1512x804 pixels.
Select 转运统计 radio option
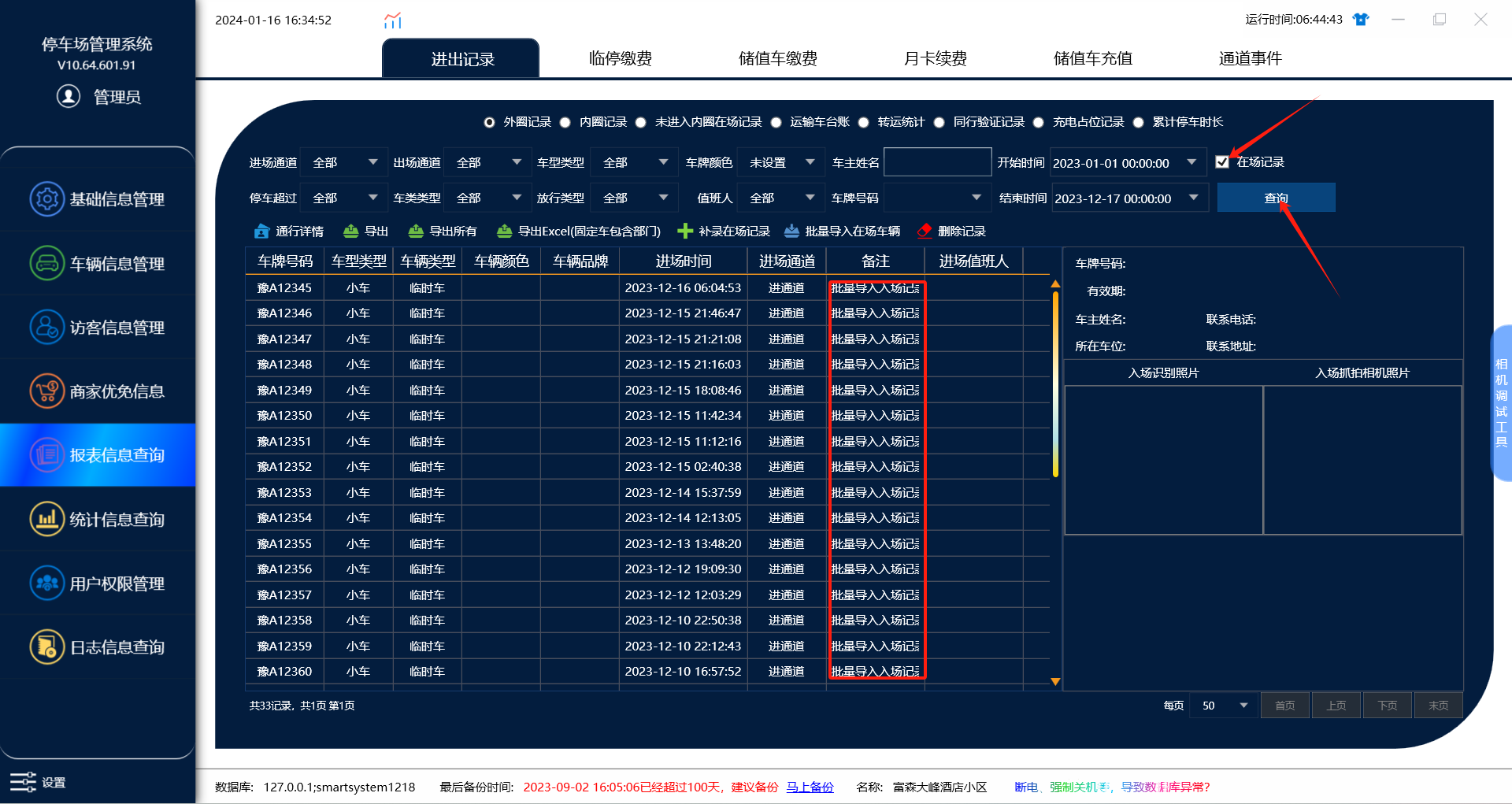[864, 122]
